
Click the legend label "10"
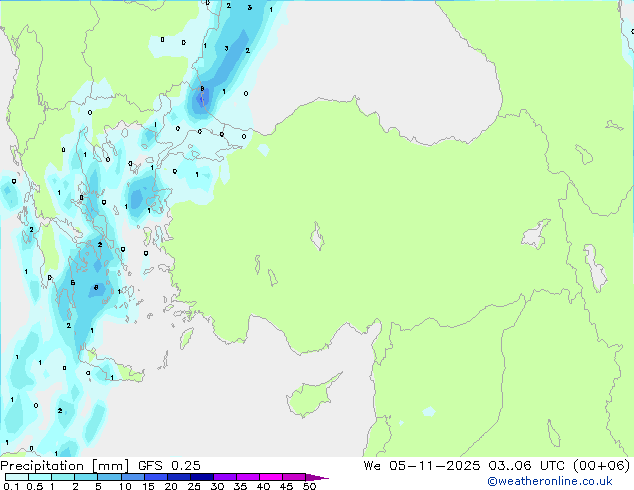[x=125, y=486]
